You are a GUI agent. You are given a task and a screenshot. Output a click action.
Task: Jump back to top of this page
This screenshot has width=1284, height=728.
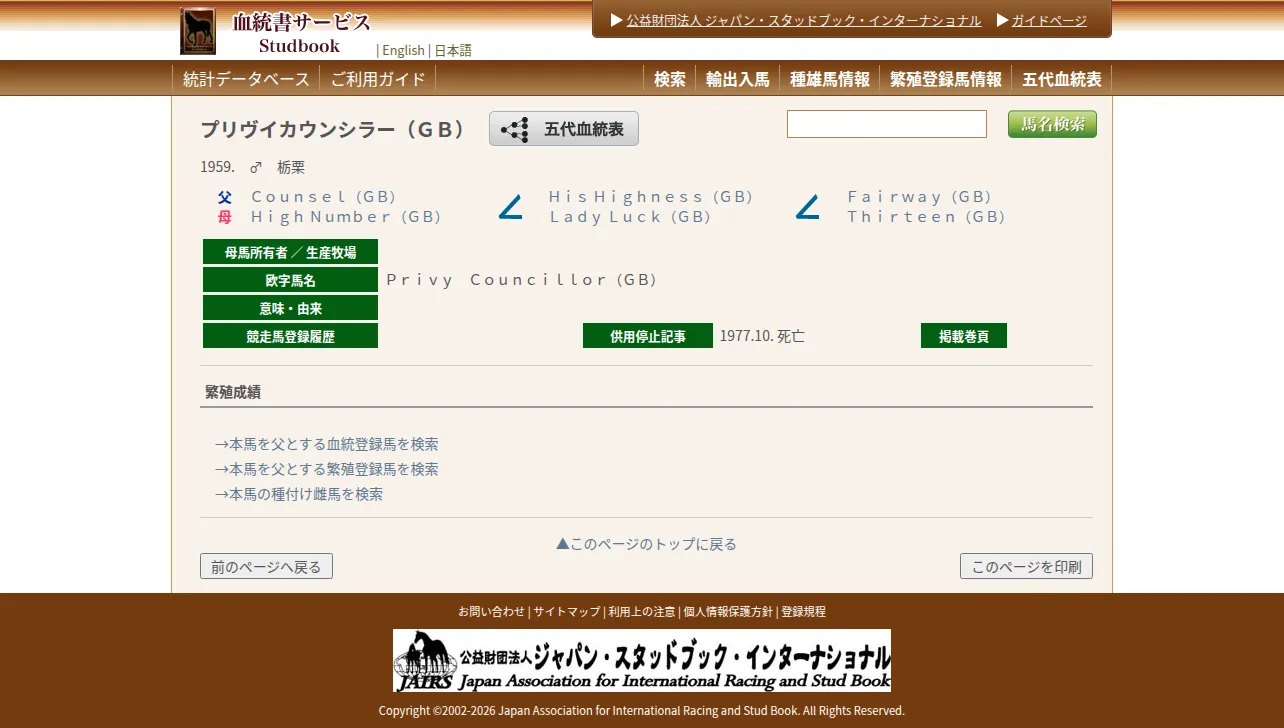(646, 544)
